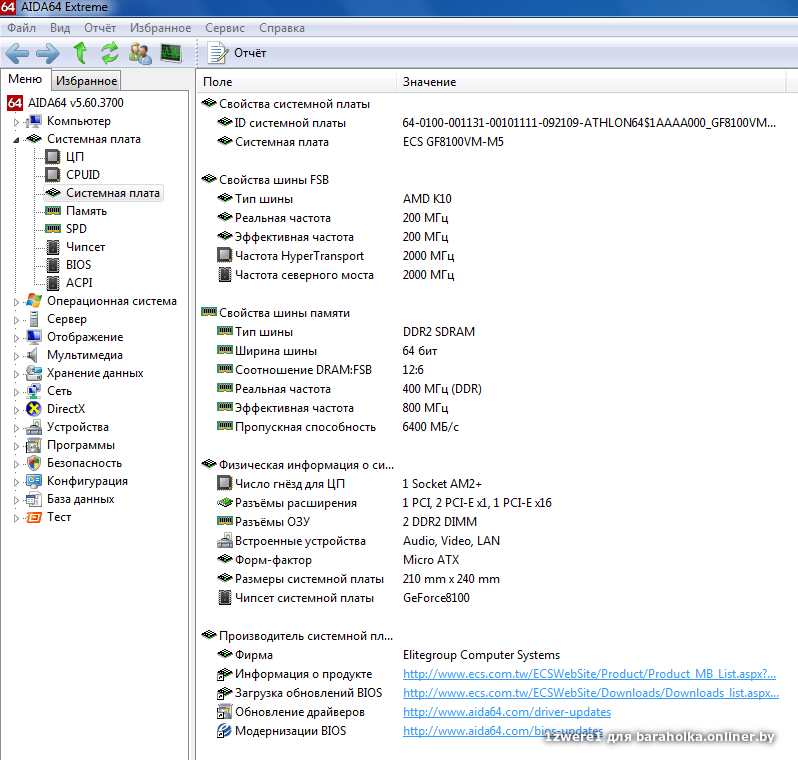Select AIDA64 v5.60.3700 root node
This screenshot has height=760, width=798.
(x=75, y=103)
